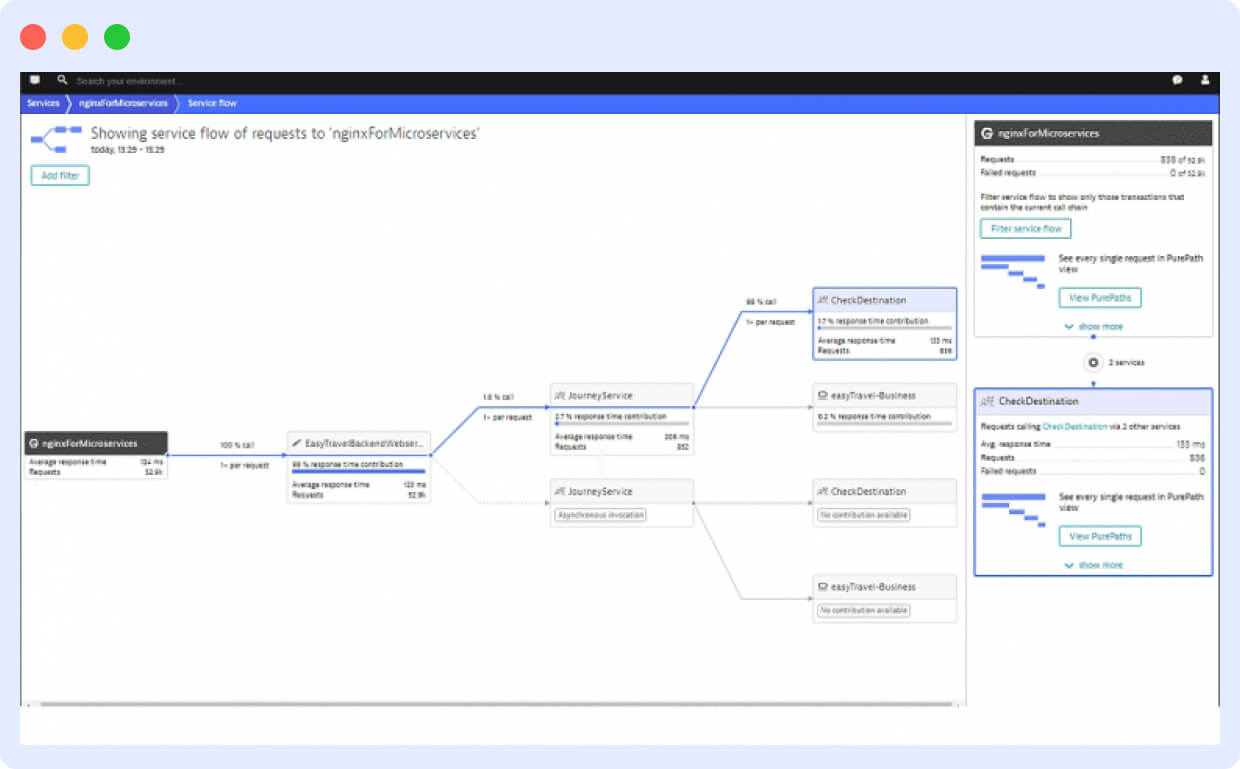
Task: Click the nginx logo in the side panel header
Action: pyautogui.click(x=987, y=133)
